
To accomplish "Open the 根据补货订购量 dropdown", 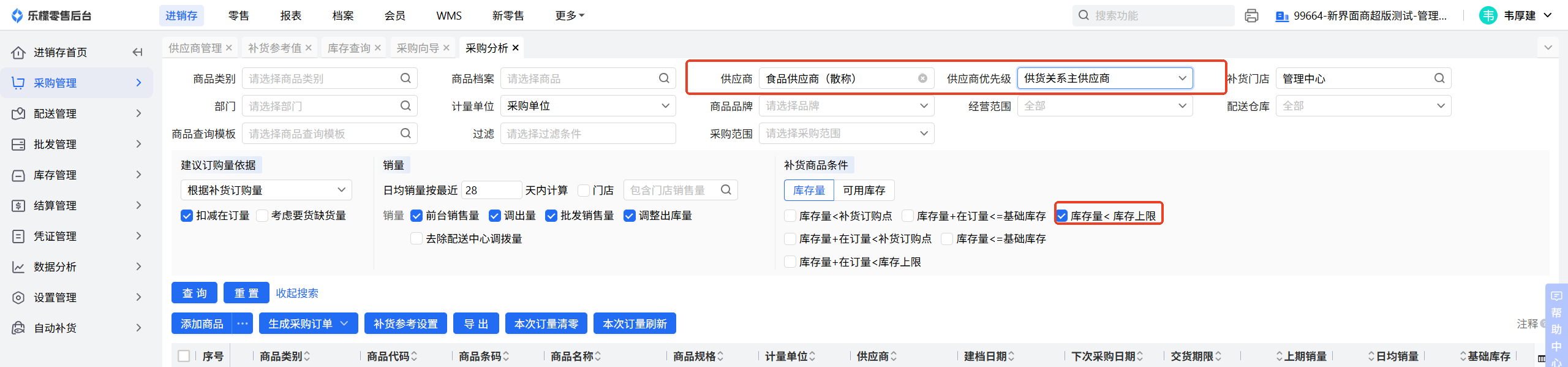I will pyautogui.click(x=266, y=190).
